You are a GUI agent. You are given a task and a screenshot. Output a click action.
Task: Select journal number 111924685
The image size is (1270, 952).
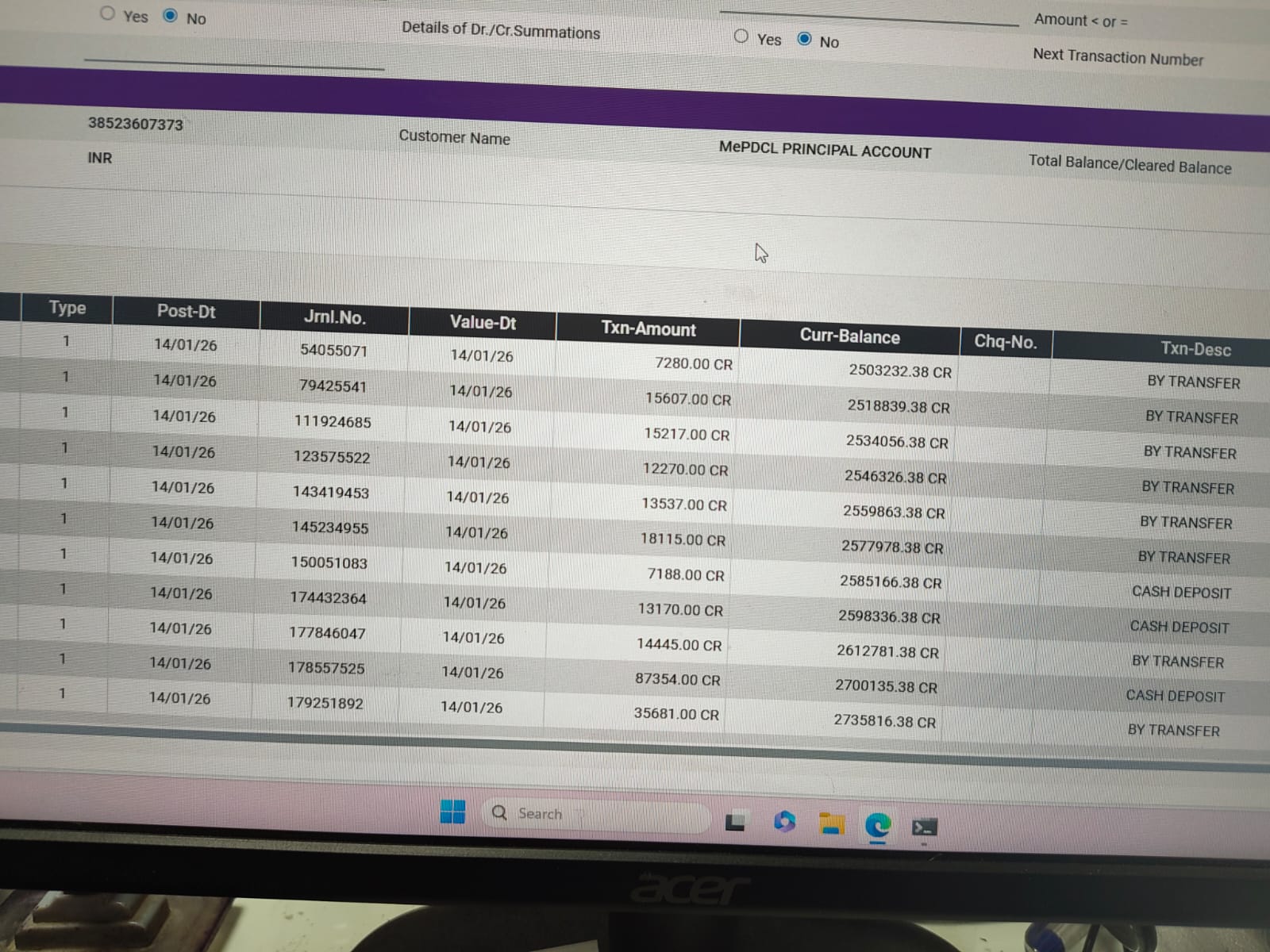point(333,421)
